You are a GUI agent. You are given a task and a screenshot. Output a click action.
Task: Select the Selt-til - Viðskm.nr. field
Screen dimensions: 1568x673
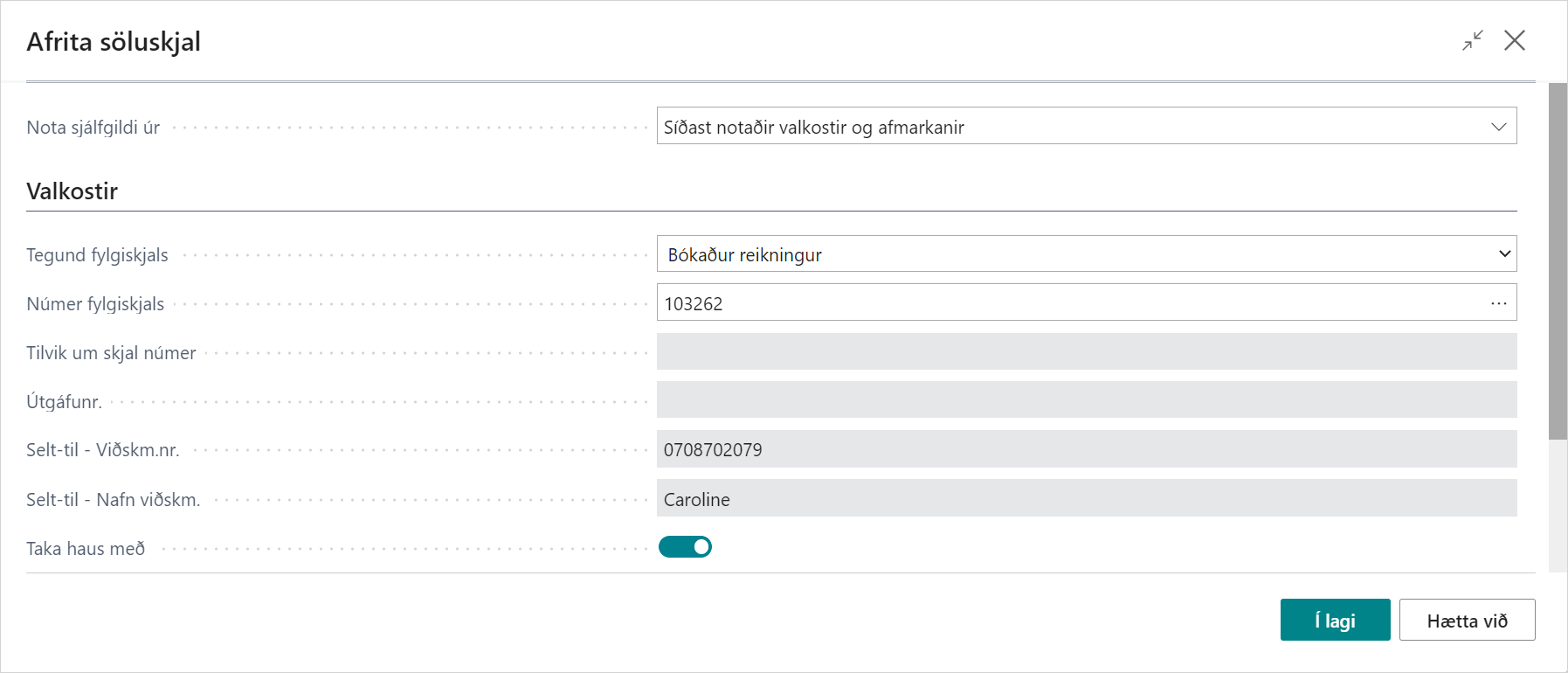(1086, 449)
